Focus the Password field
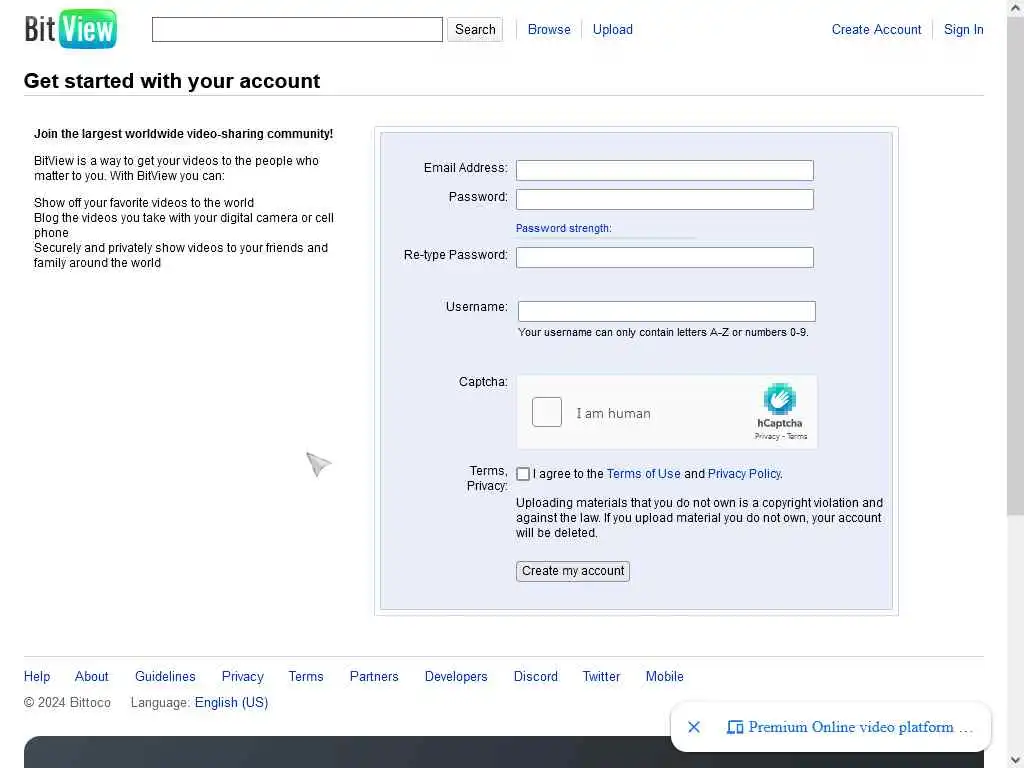1024x768 pixels. tap(665, 199)
